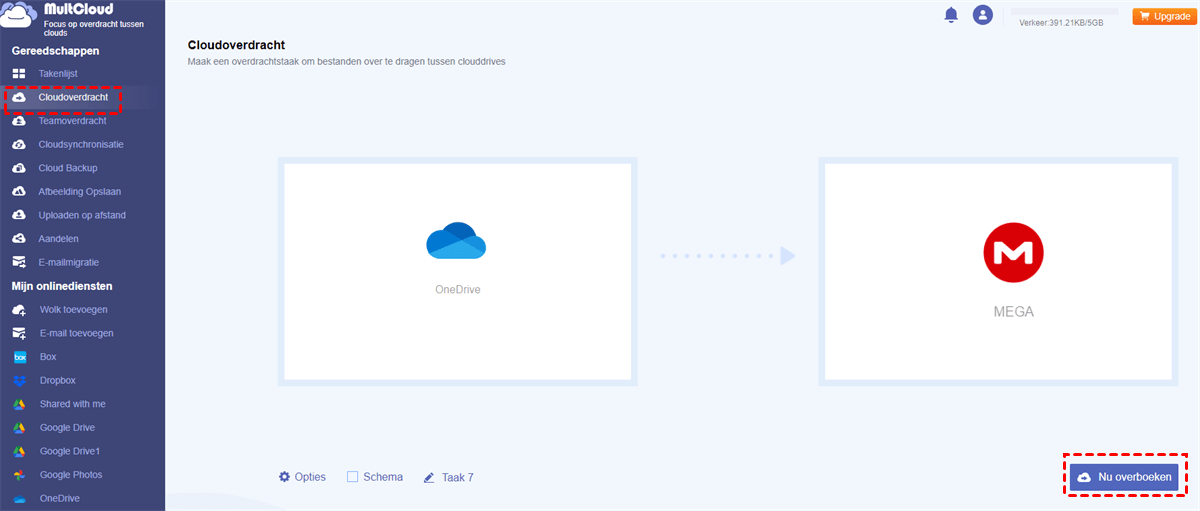Open notifications bell icon
The image size is (1200, 511).
(x=951, y=15)
